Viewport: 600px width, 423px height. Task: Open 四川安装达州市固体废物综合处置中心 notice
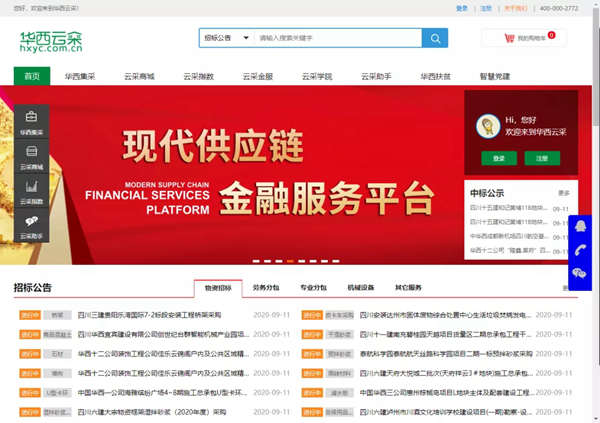pos(445,315)
